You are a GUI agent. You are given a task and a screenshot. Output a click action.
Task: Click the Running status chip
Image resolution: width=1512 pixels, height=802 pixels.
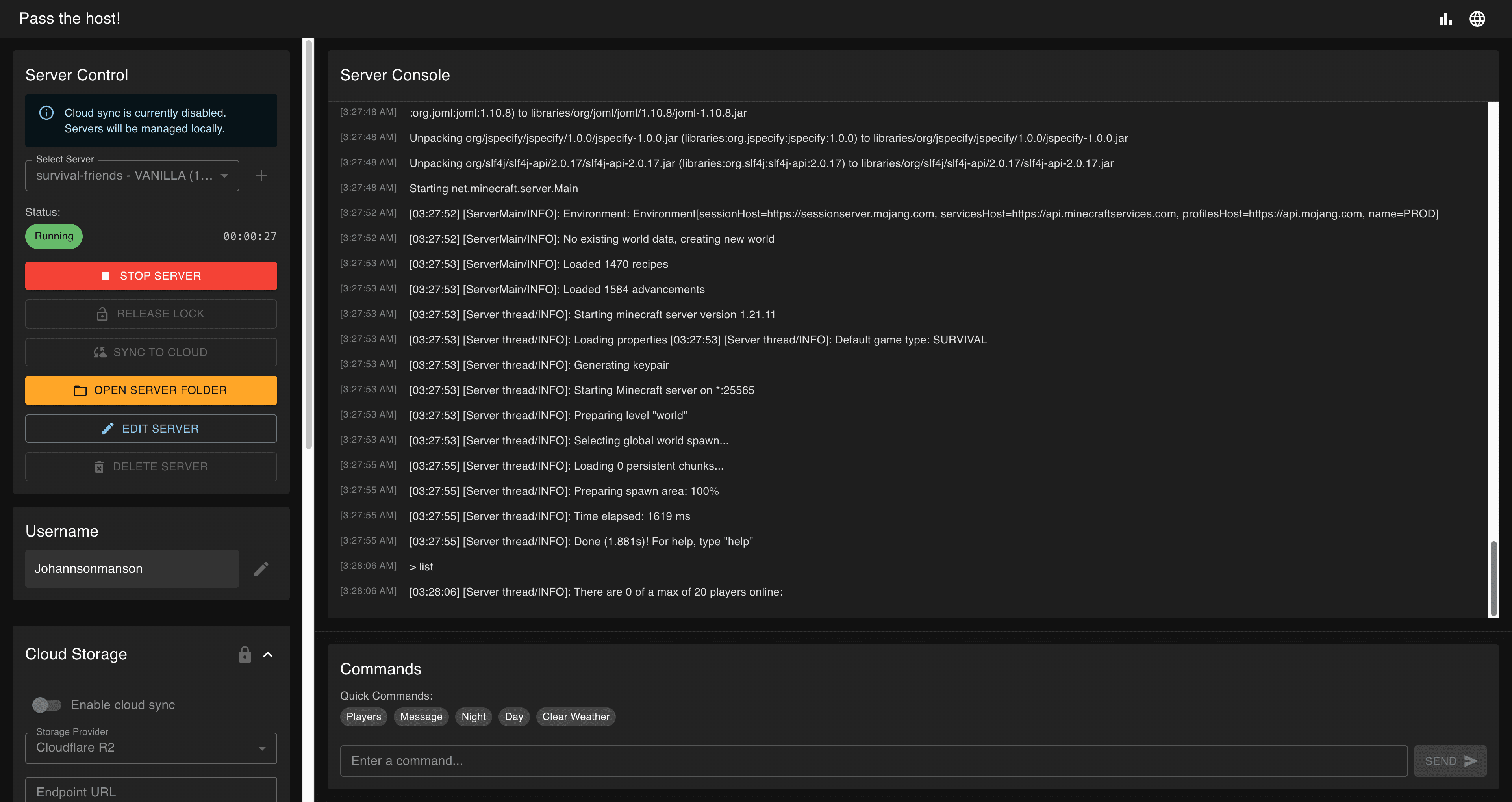tap(54, 236)
